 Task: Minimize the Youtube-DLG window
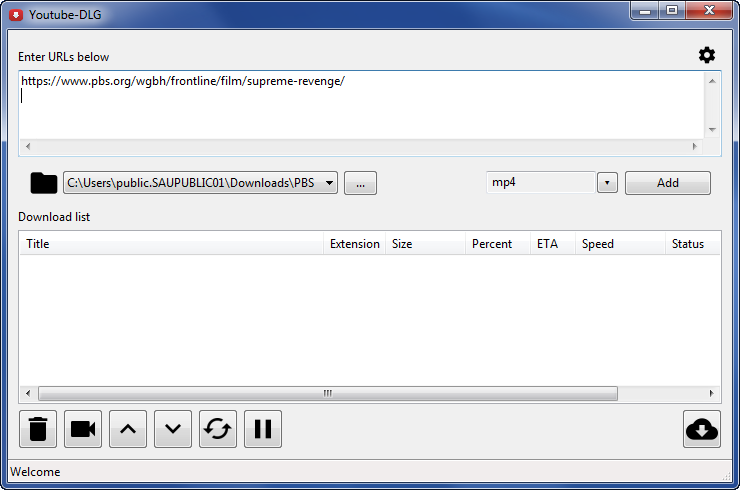point(645,11)
